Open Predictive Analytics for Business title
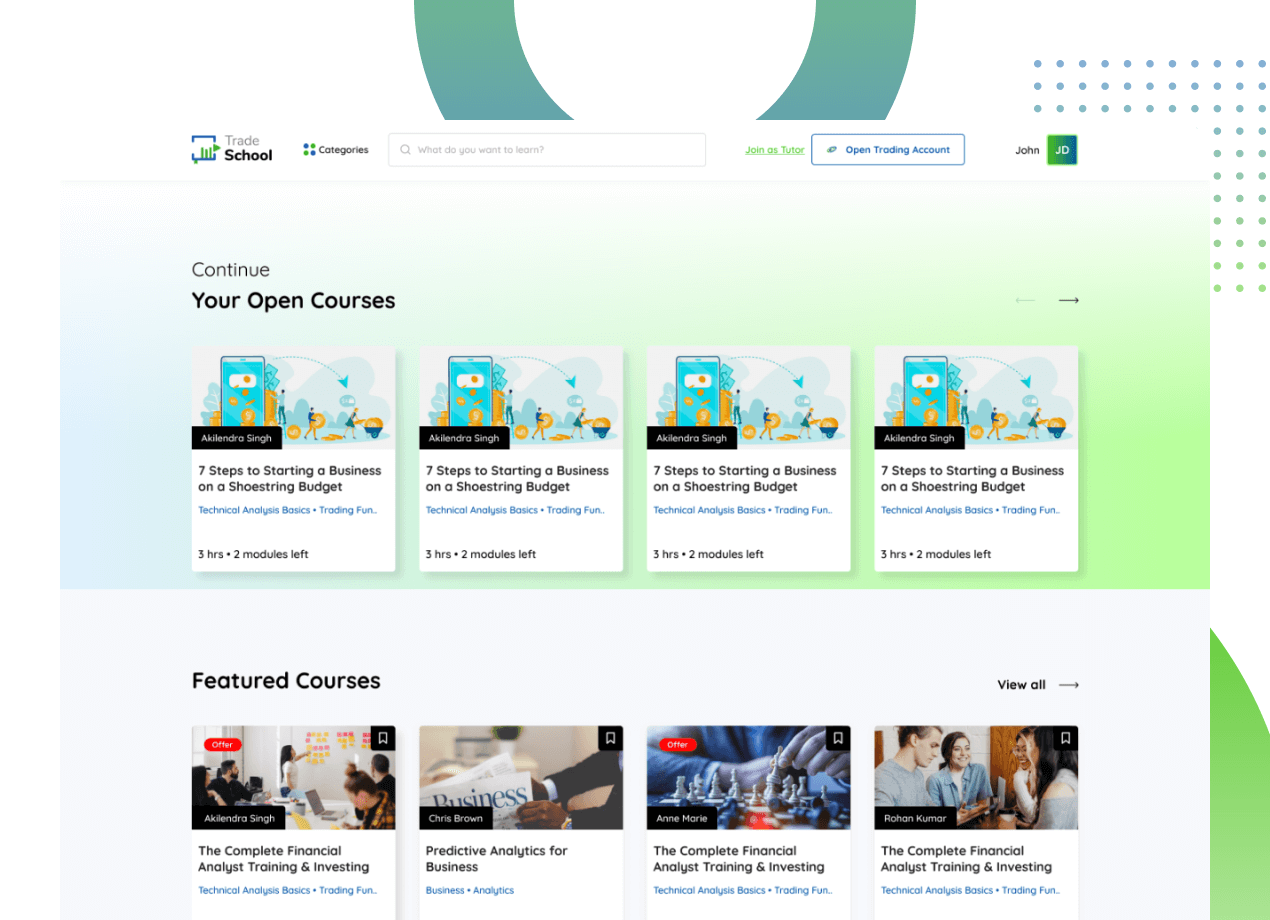 pyautogui.click(x=496, y=859)
